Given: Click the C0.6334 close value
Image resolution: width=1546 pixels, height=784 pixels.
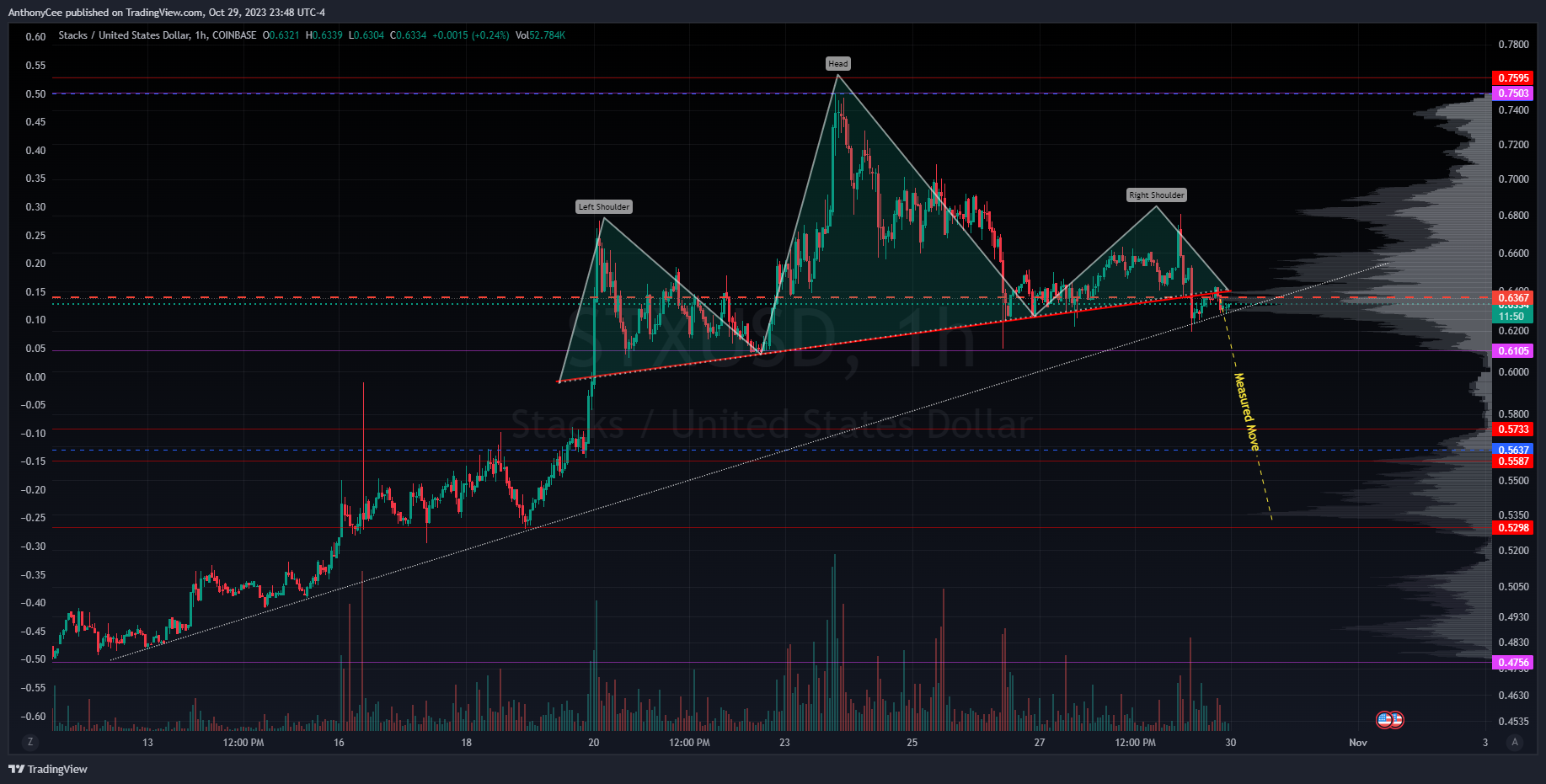Looking at the screenshot, I should (x=408, y=35).
